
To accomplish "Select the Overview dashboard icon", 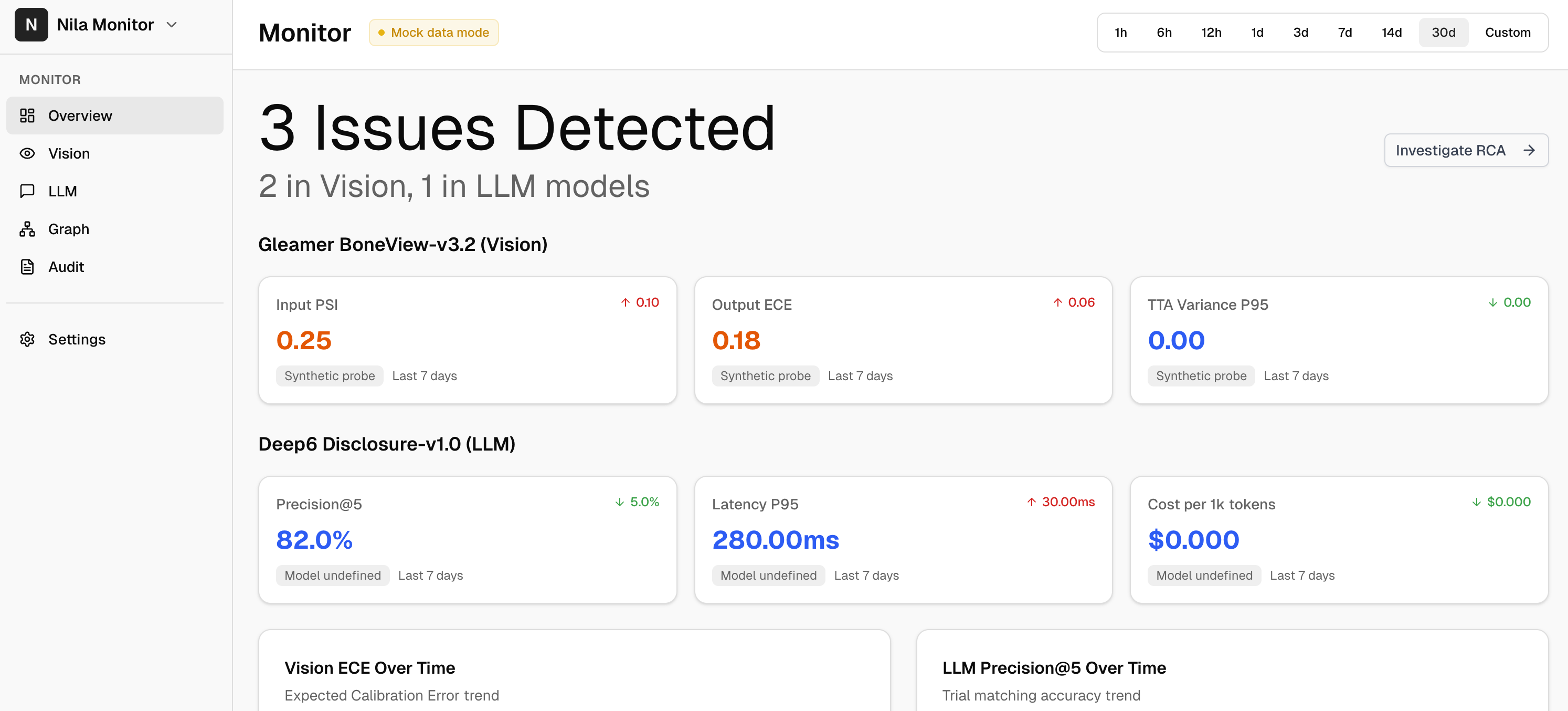I will (27, 115).
